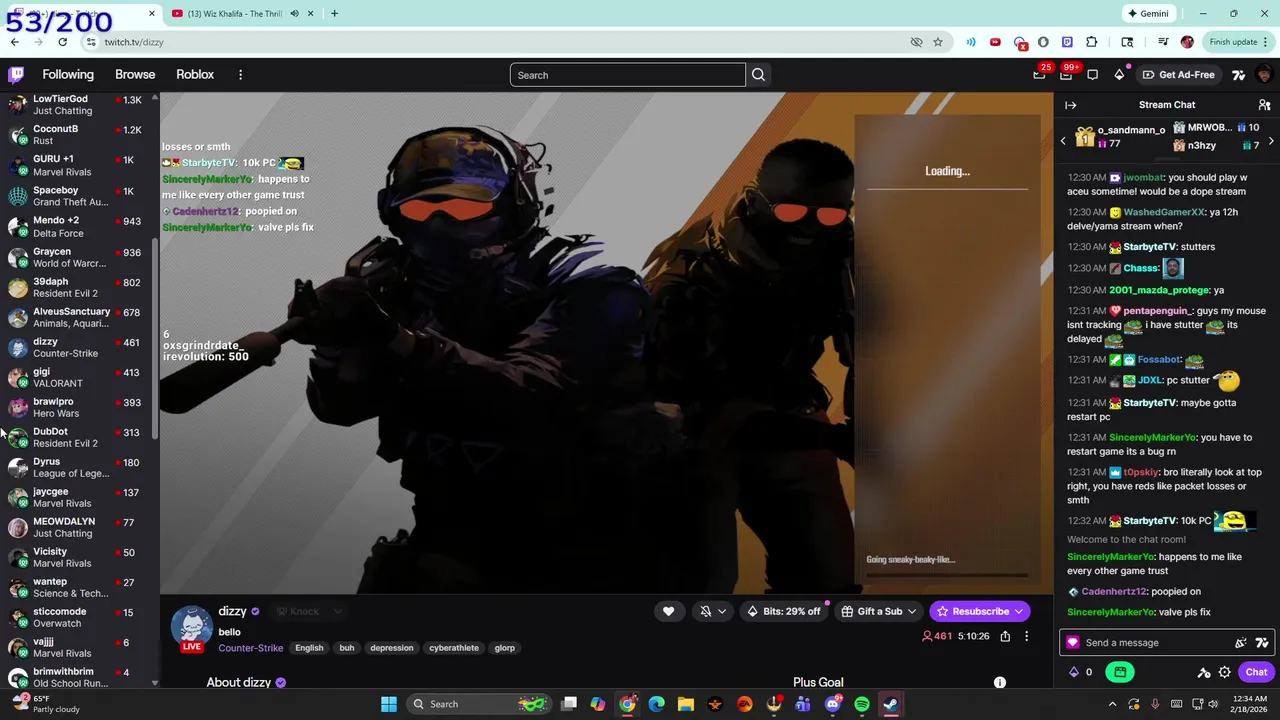The image size is (1280, 720).
Task: Open chat identity badge selector
Action: tap(1073, 643)
